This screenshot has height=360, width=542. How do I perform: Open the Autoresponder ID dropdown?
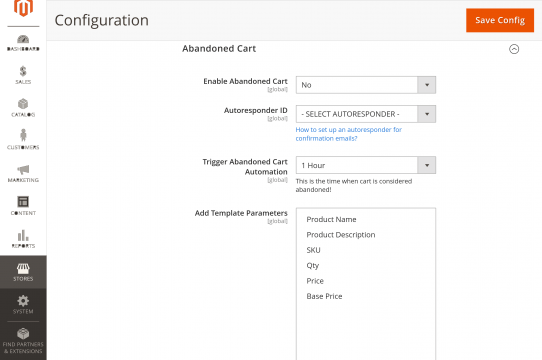coord(366,114)
